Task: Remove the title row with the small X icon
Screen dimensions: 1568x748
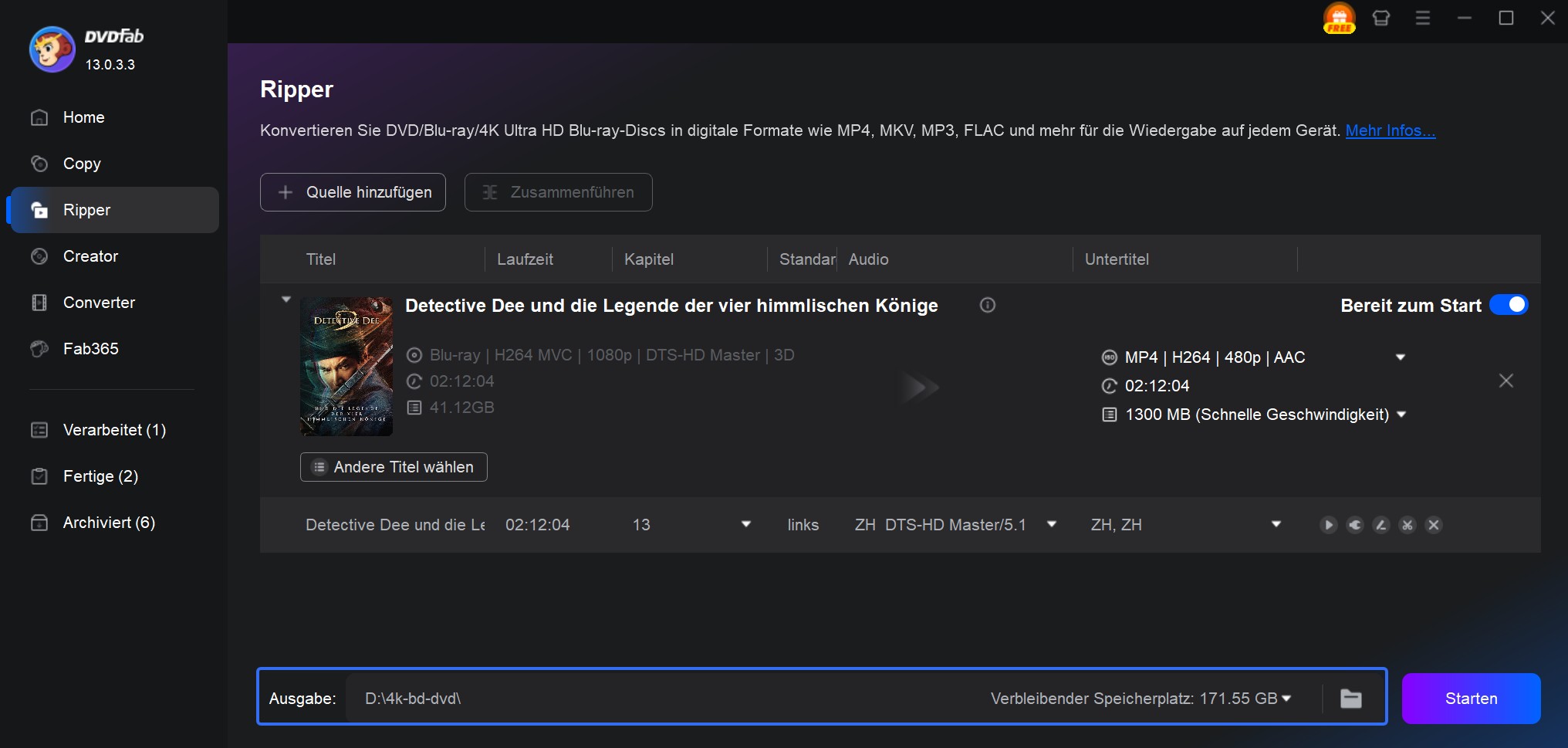Action: click(1433, 525)
